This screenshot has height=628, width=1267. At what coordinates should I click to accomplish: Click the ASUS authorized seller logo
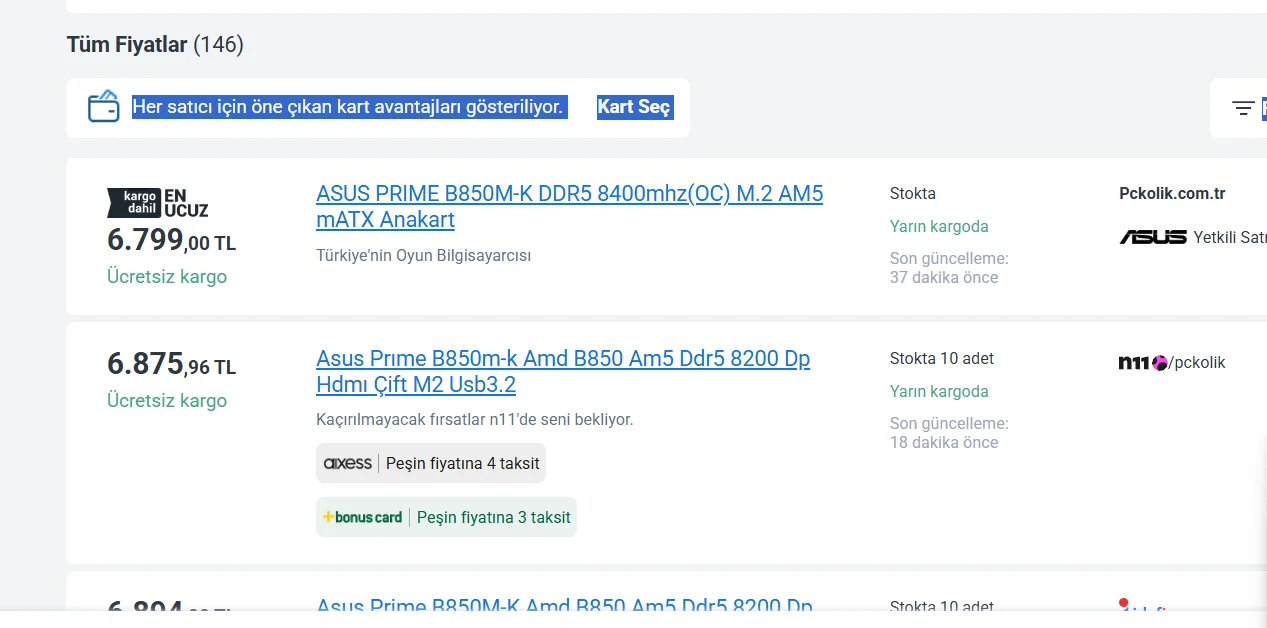1152,237
